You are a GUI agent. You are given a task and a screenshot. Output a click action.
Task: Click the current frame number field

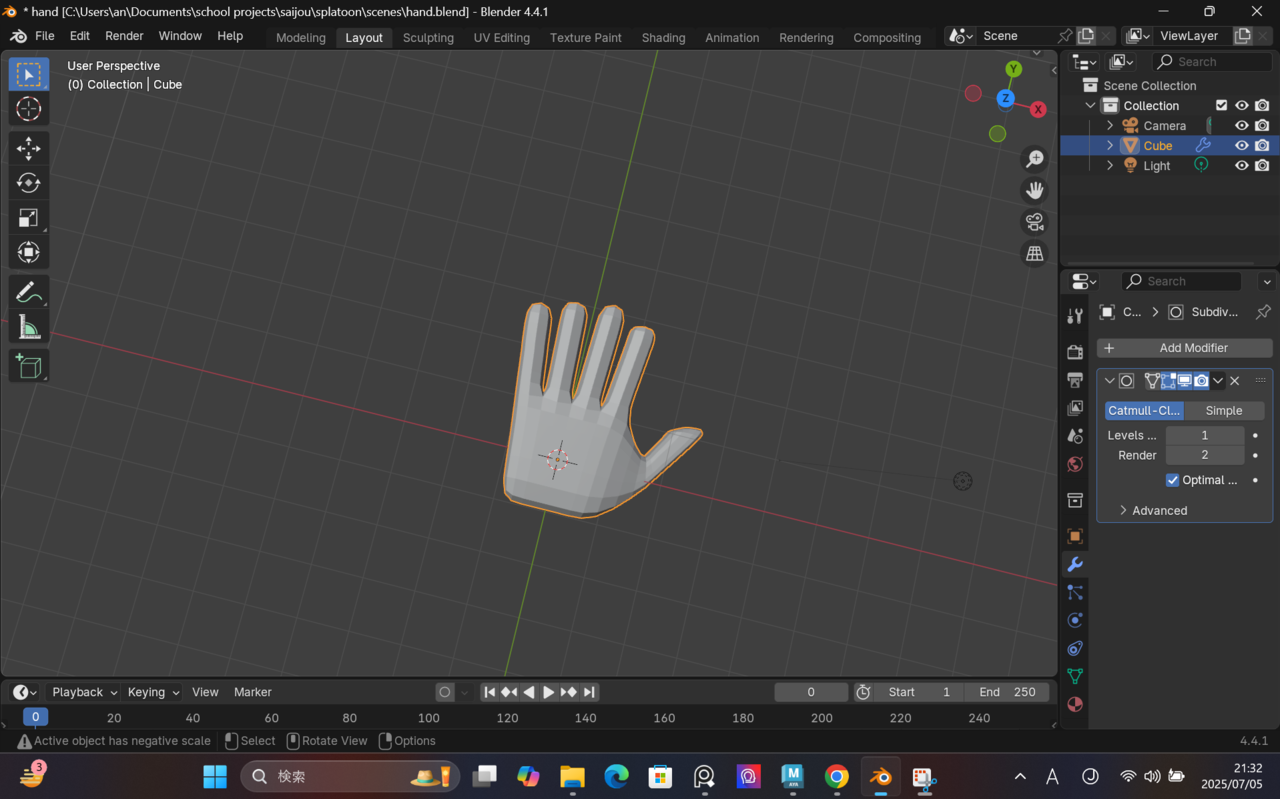coord(811,692)
